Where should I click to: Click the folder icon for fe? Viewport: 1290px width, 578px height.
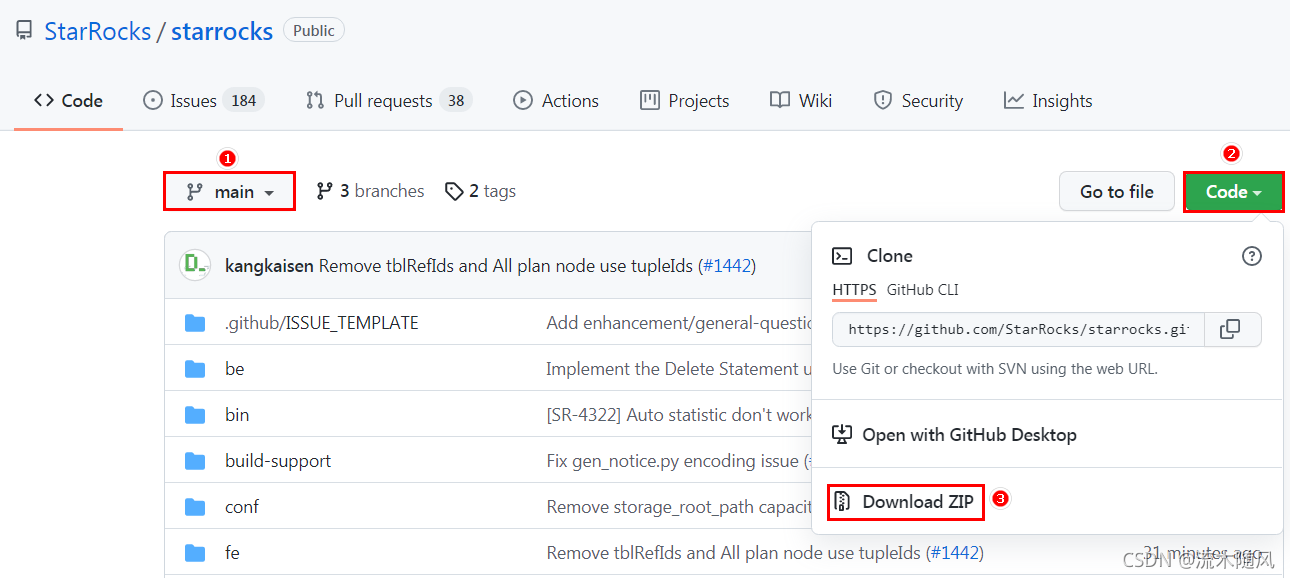tap(195, 553)
